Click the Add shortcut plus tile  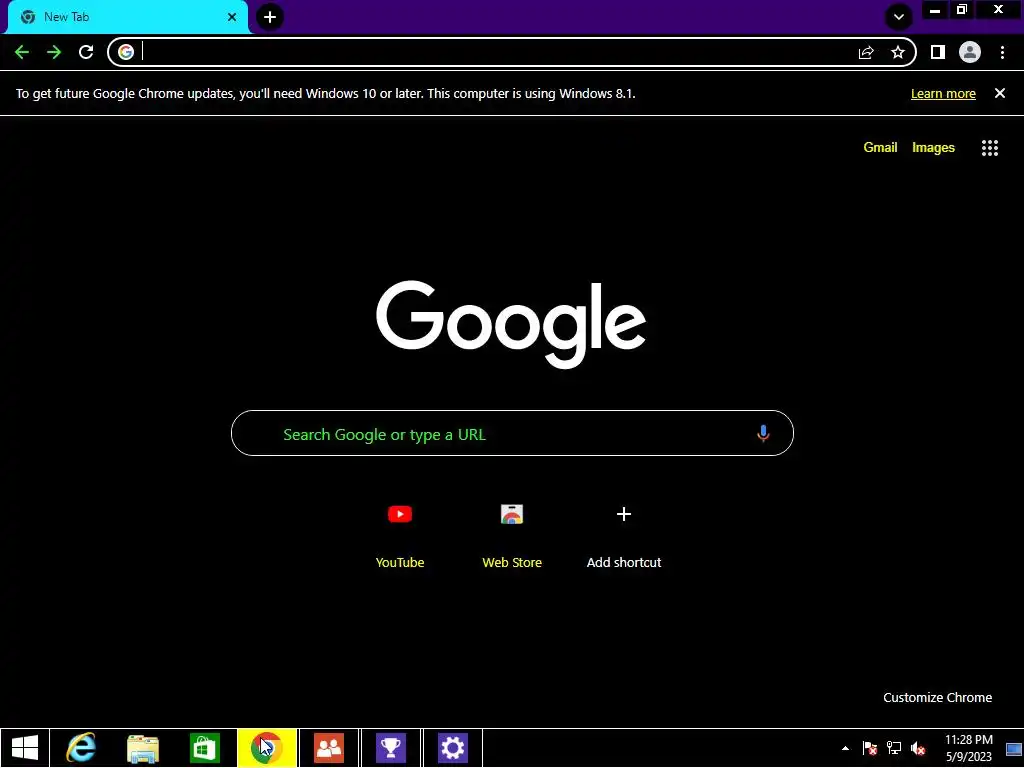click(624, 536)
